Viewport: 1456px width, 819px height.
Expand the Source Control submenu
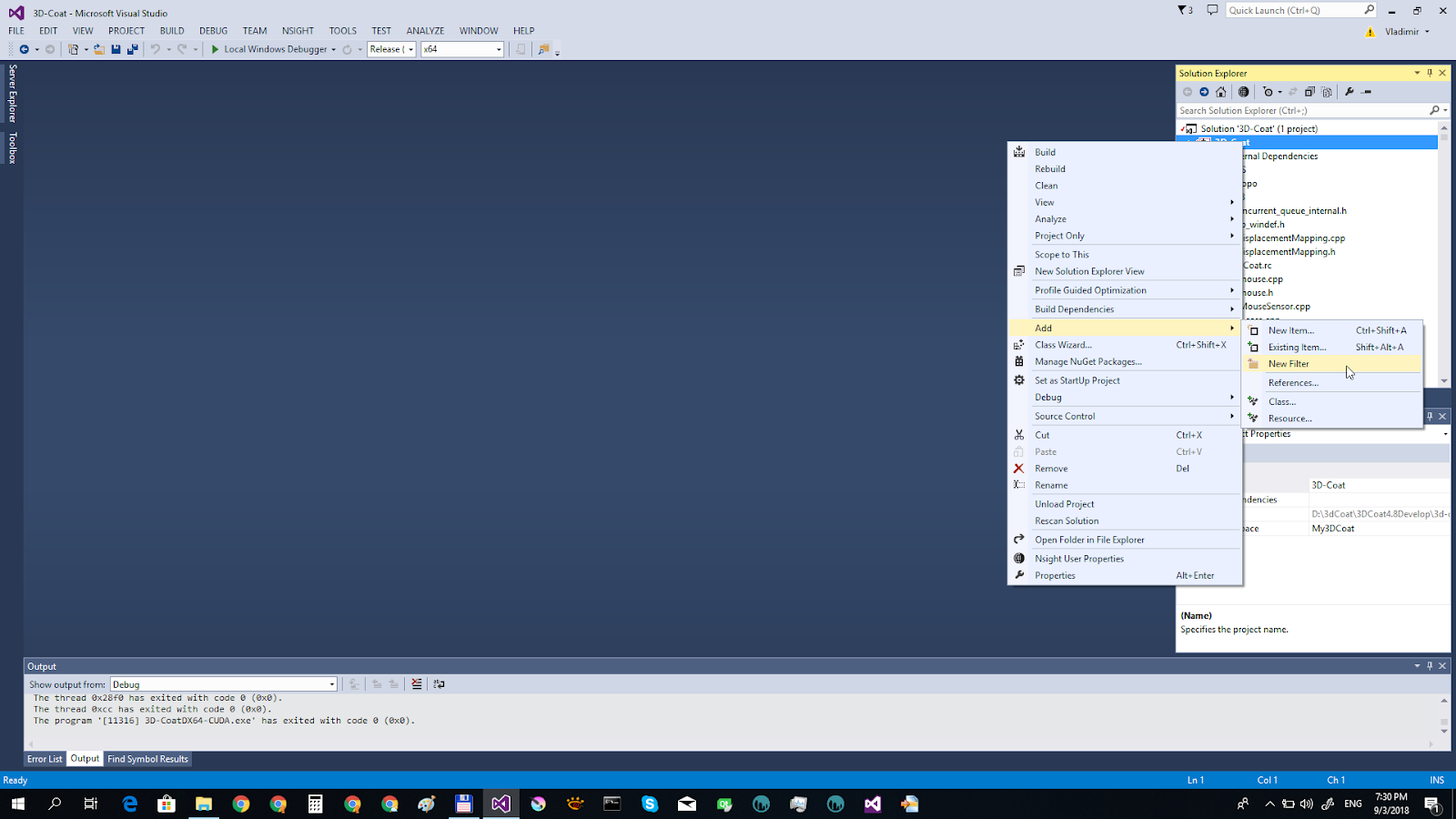[x=1125, y=416]
